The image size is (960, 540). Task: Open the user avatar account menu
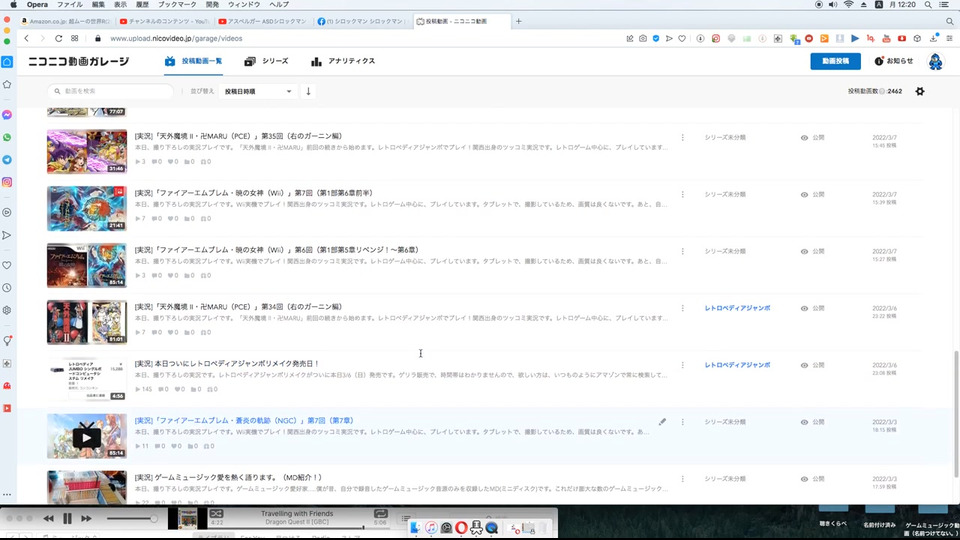coord(935,61)
